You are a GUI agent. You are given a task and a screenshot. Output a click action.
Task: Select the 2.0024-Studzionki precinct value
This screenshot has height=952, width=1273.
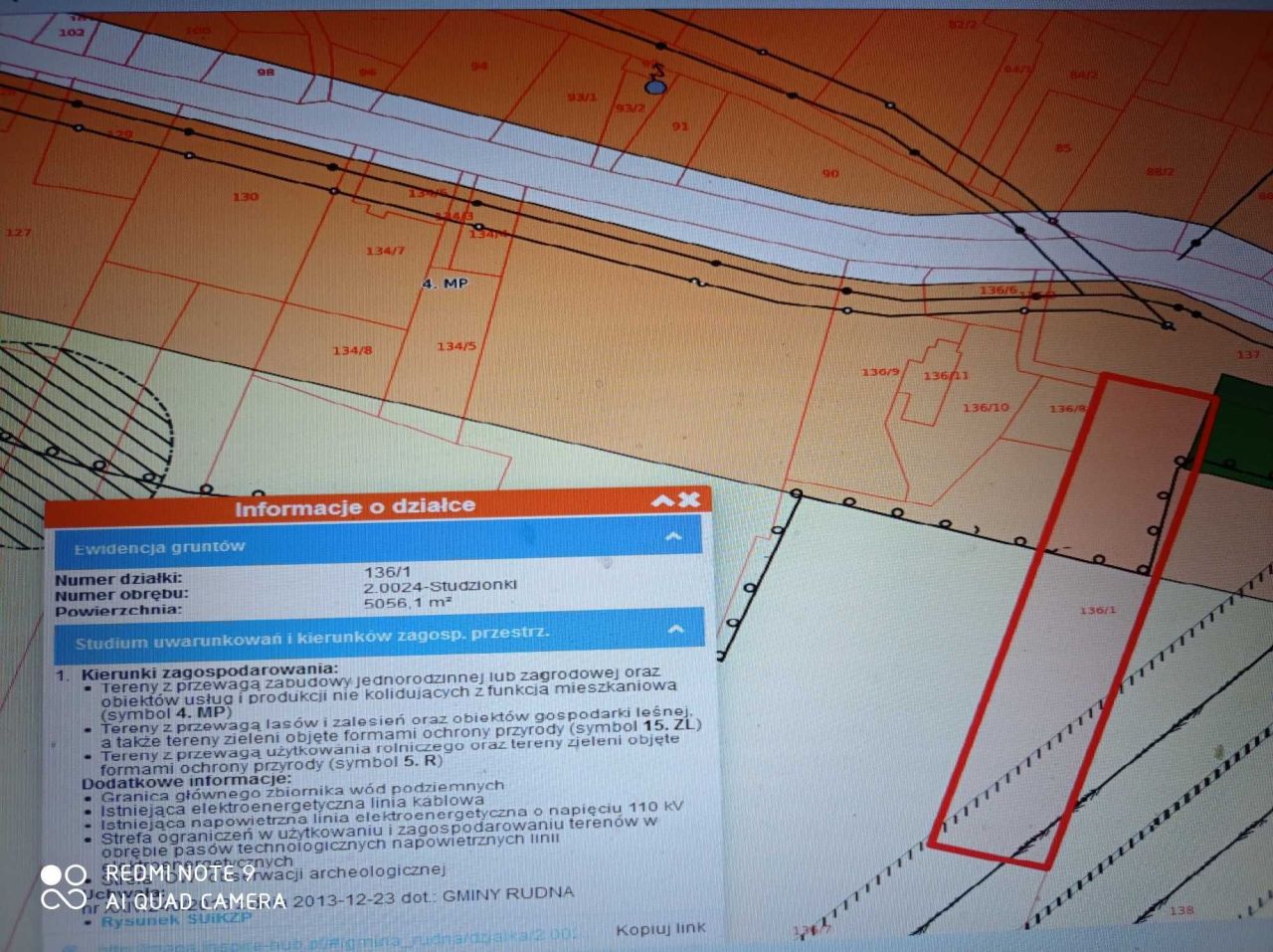coord(440,586)
